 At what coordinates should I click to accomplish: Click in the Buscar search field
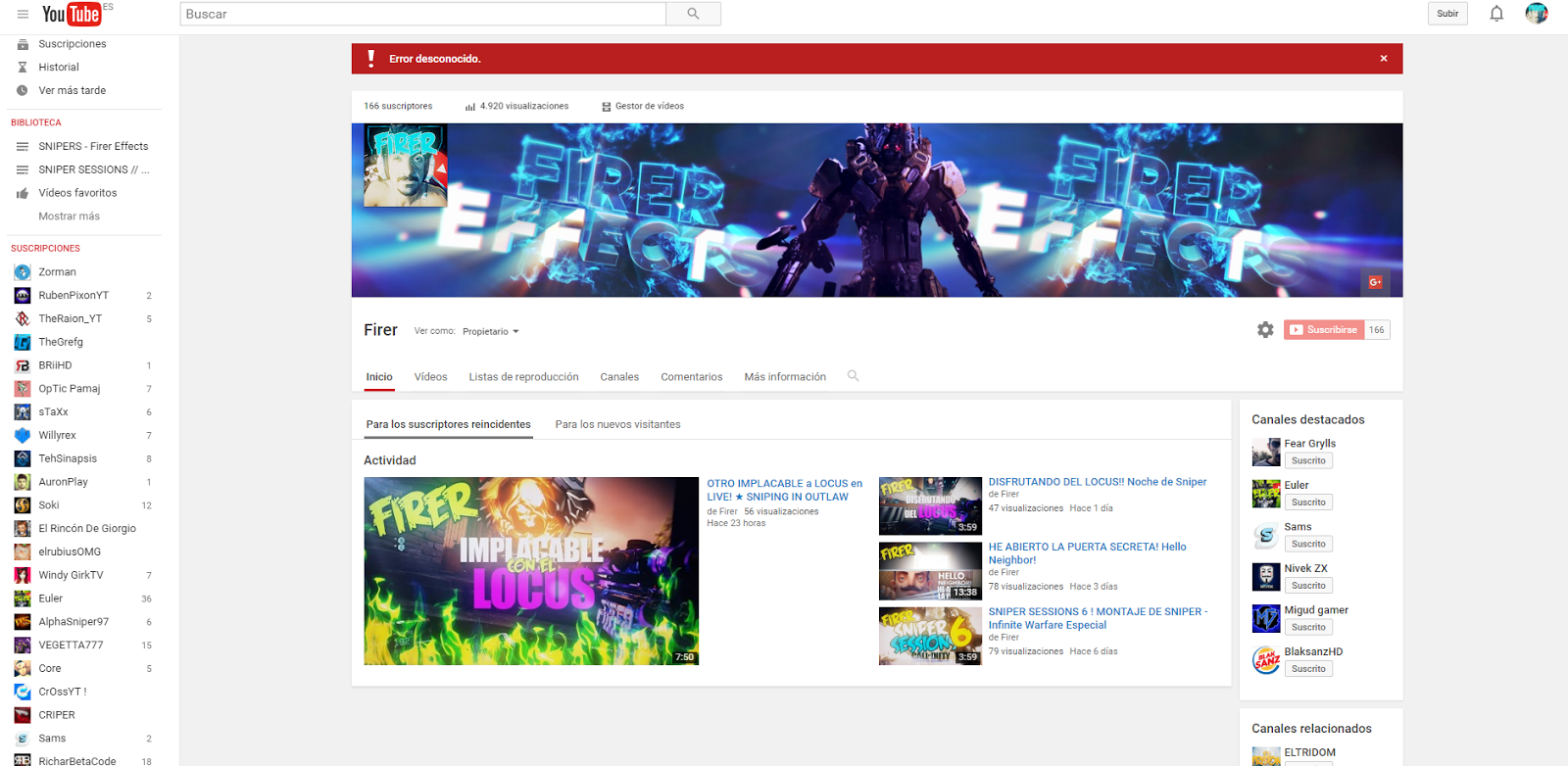(423, 14)
